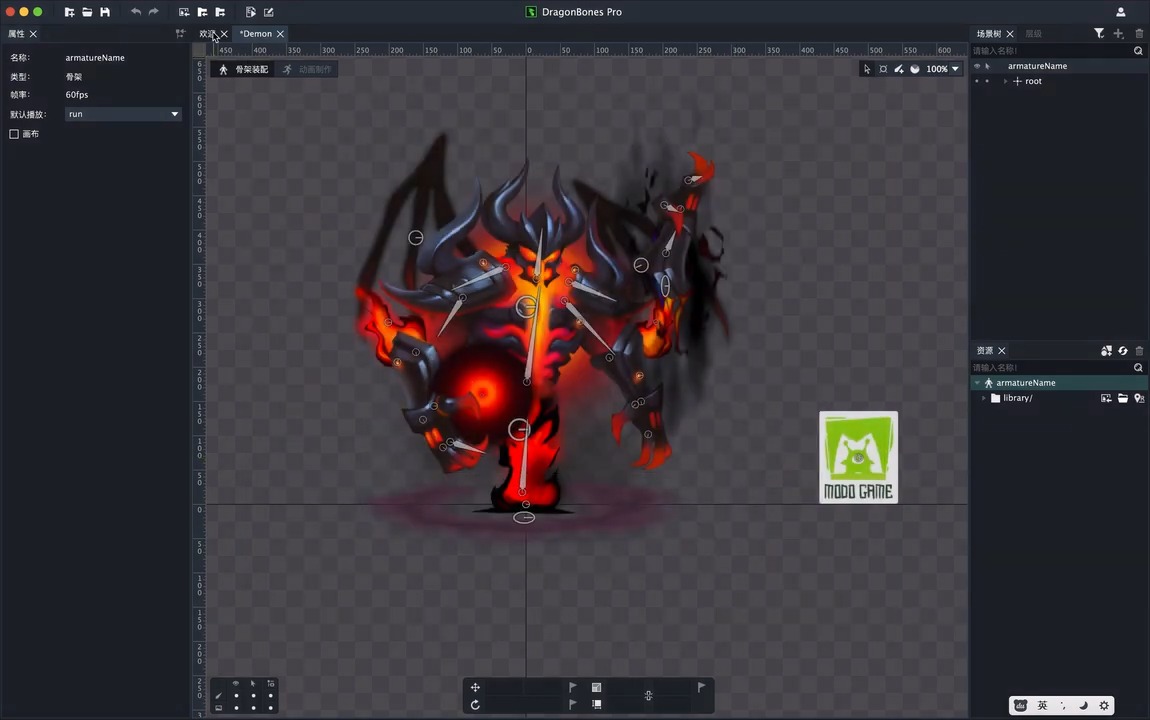
Task: Select the *Demon document tab
Action: click(x=256, y=34)
